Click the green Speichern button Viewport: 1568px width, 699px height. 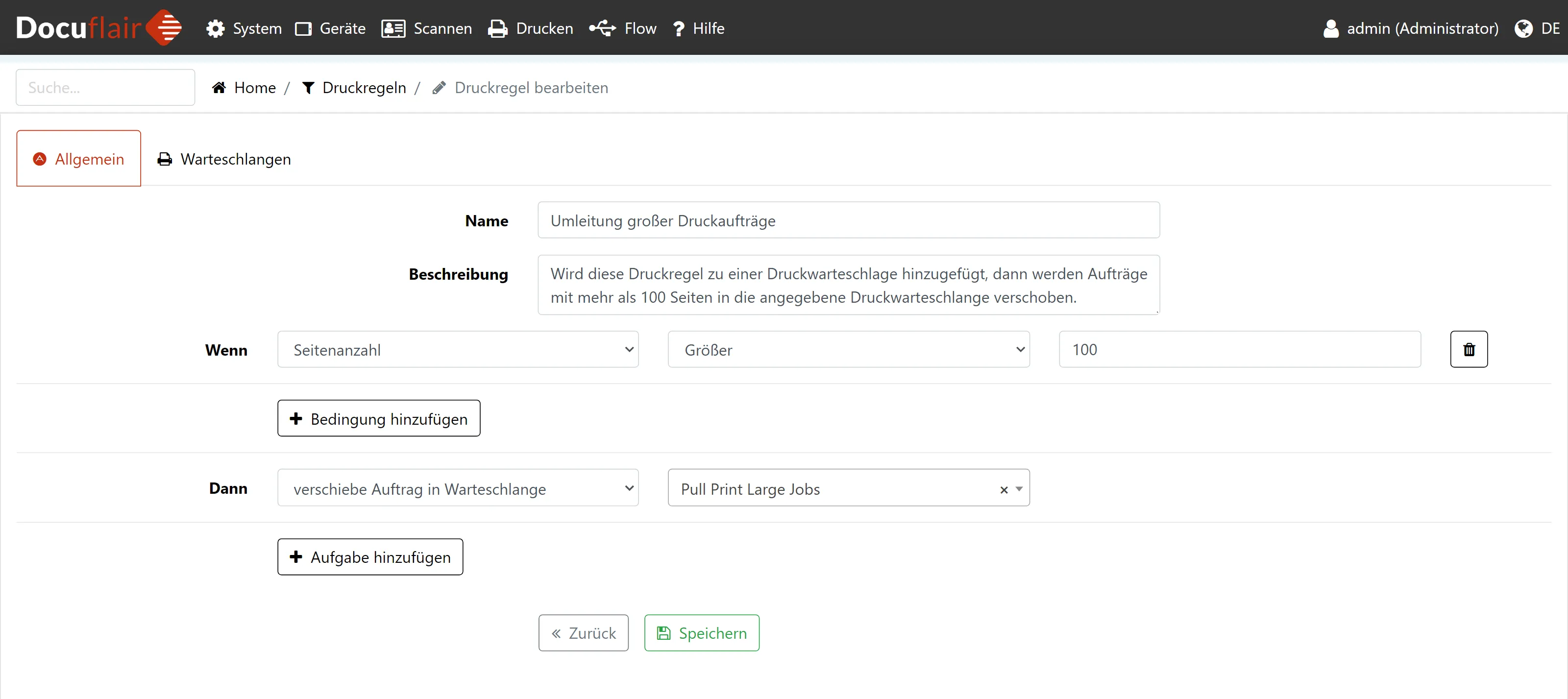[x=701, y=633]
